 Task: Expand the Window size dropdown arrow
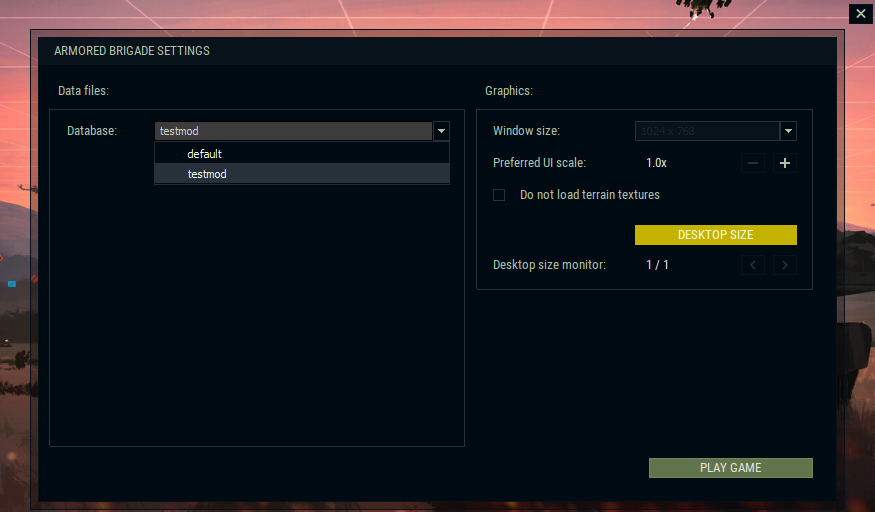(788, 131)
